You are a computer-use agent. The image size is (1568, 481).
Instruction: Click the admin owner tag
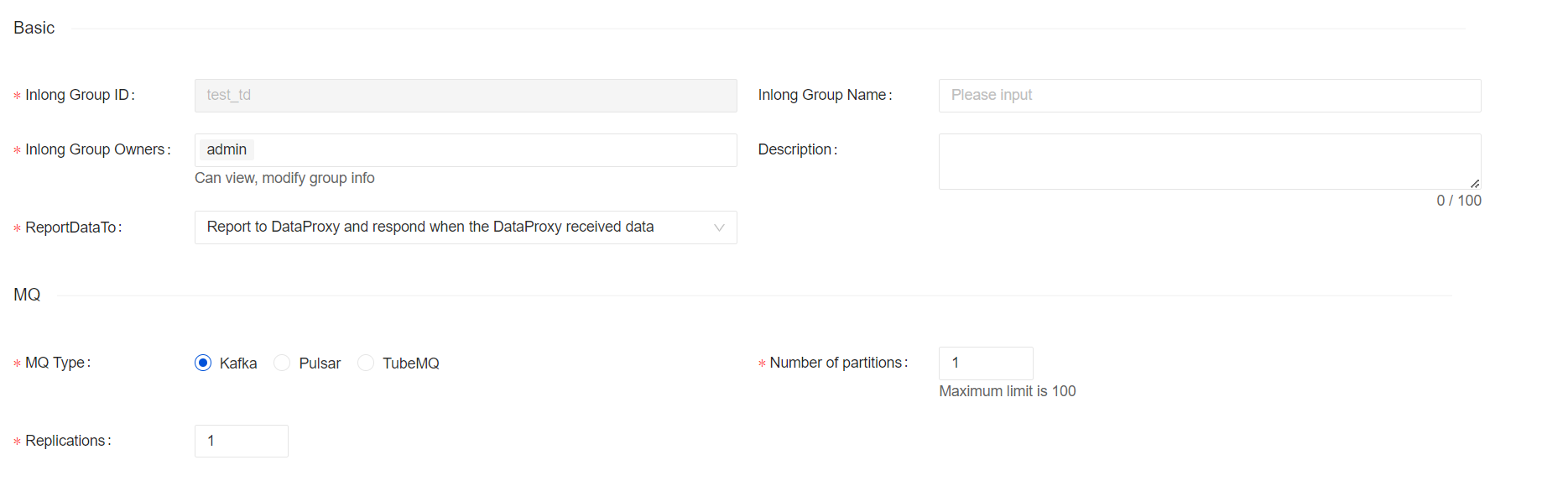coord(227,149)
